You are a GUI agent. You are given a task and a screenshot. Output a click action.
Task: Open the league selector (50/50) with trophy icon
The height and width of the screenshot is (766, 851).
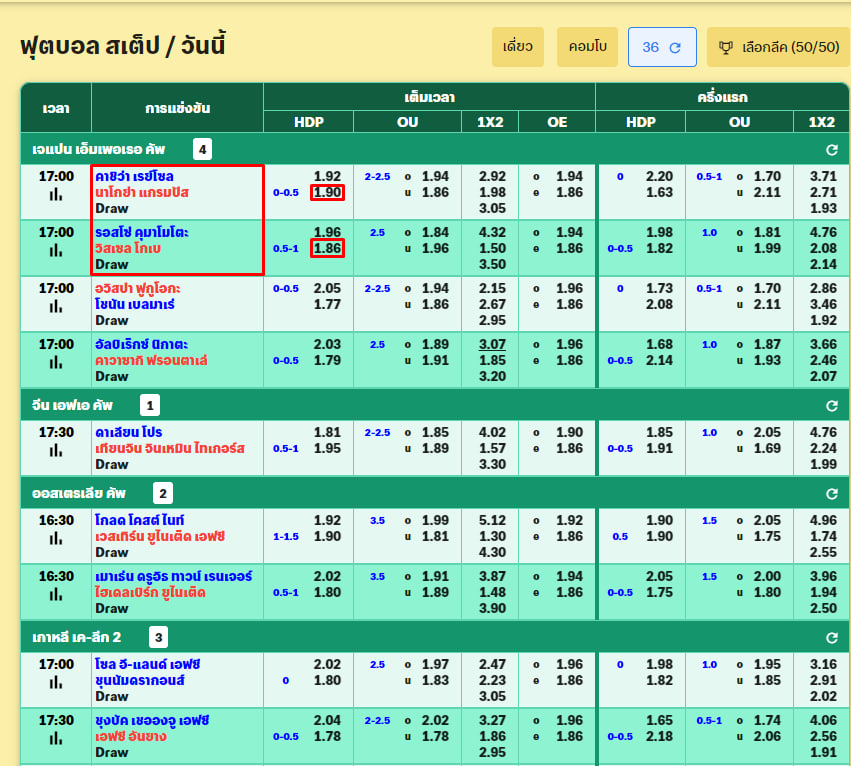pos(778,47)
